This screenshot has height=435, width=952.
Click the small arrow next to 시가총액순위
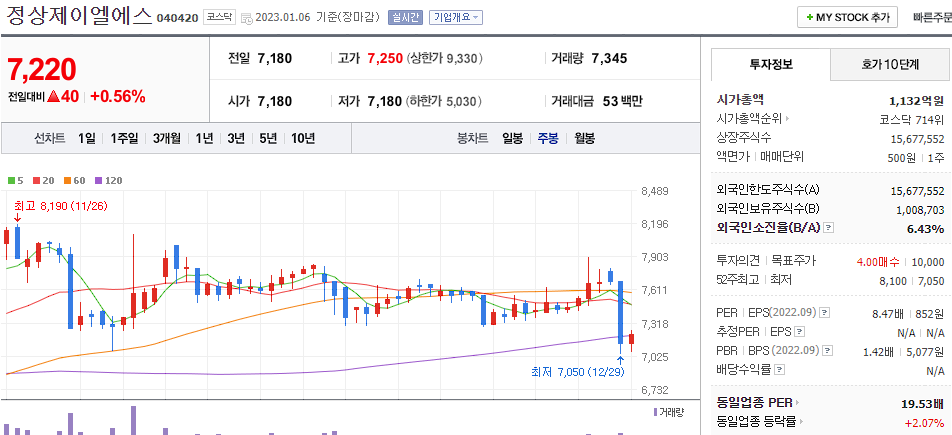787,118
